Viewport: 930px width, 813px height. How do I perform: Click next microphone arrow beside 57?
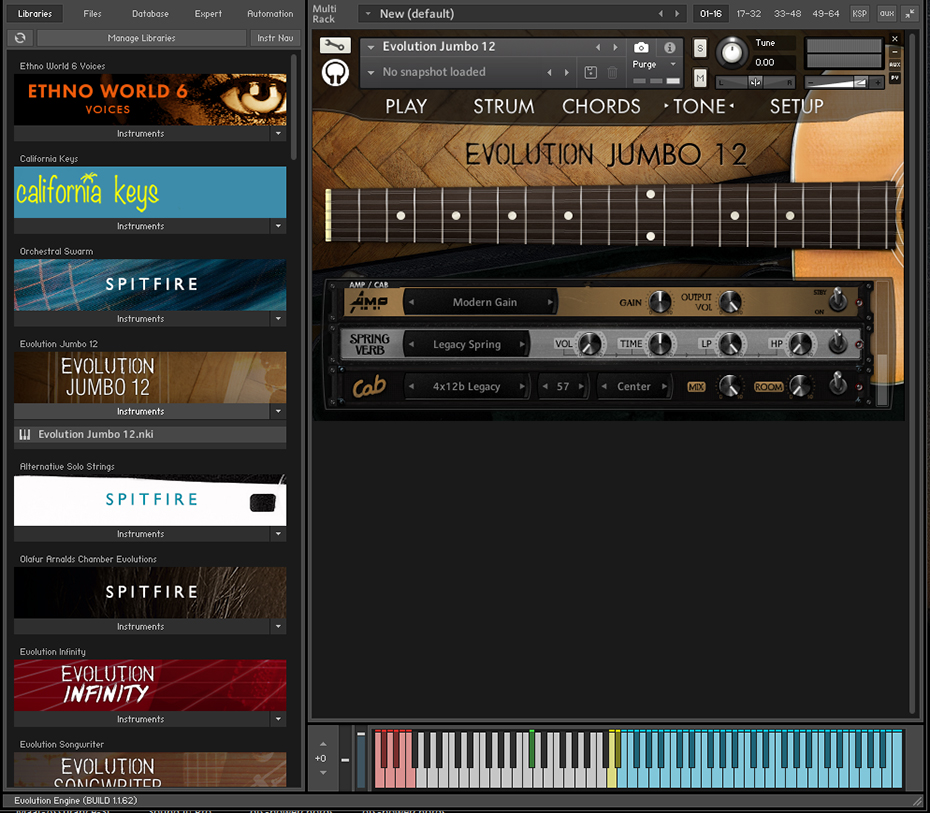pos(581,387)
